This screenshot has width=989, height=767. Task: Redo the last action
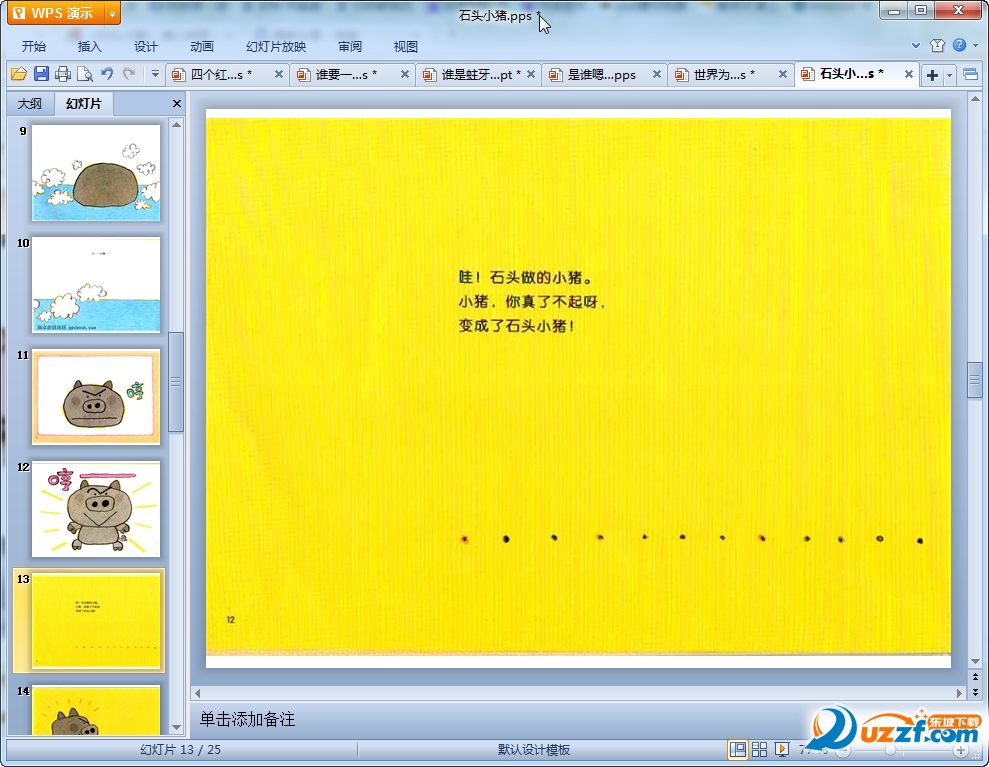129,74
